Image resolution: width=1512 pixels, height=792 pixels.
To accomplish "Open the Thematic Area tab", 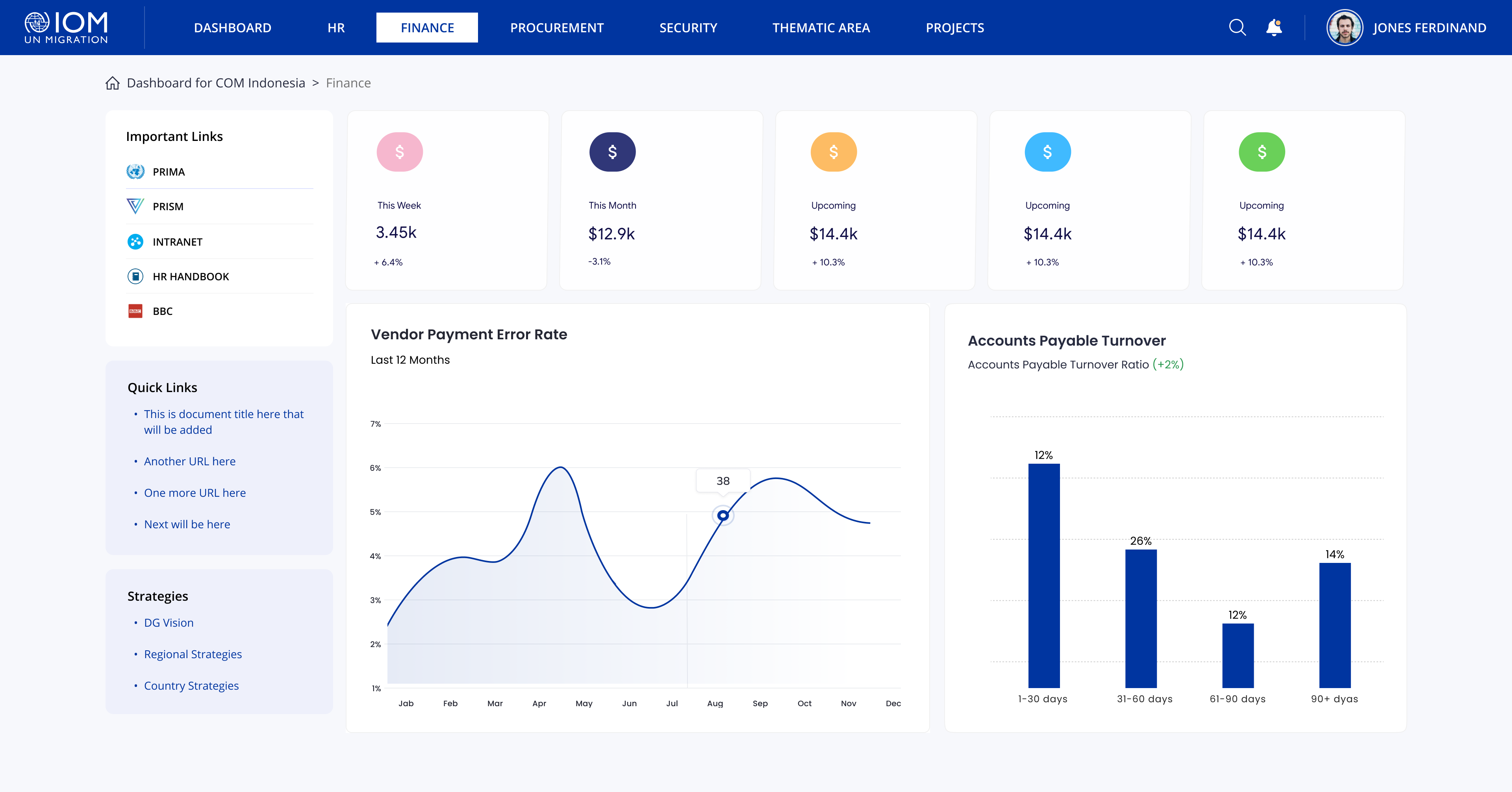I will click(821, 28).
